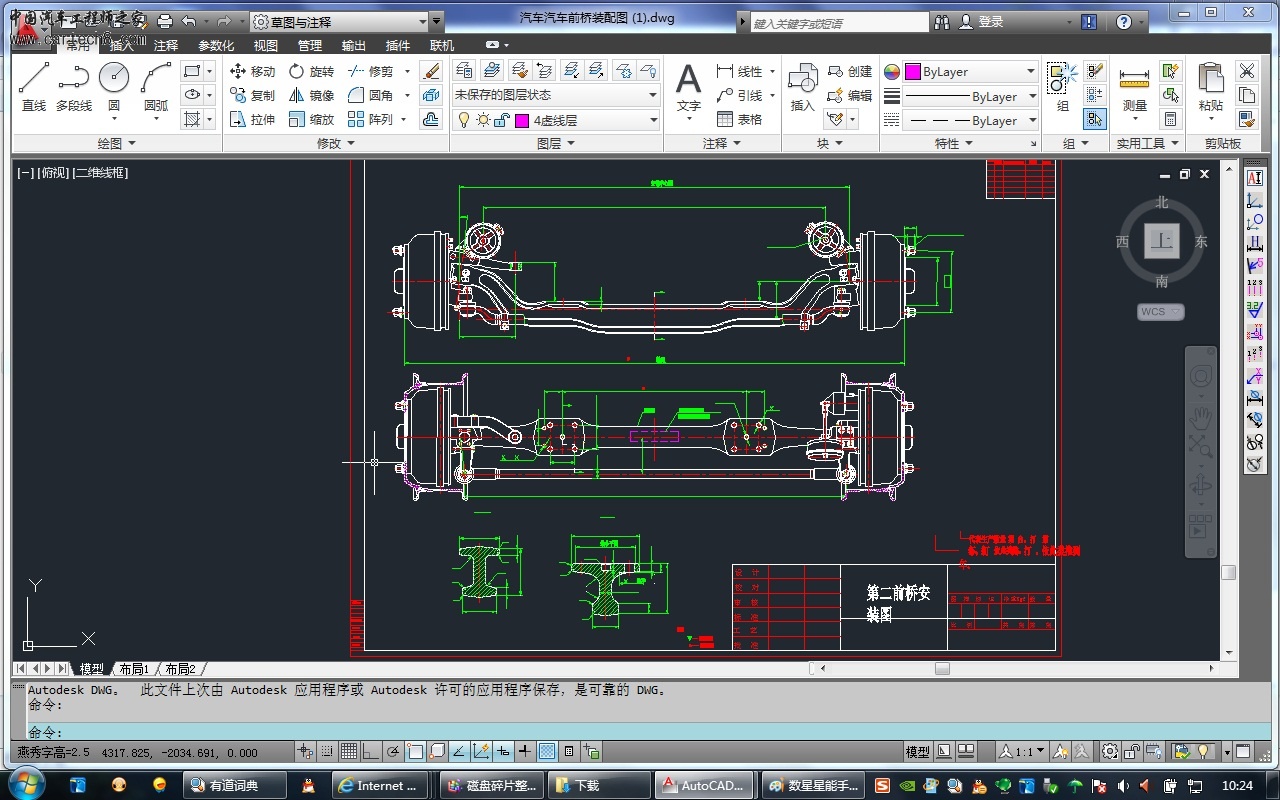Open the layer dropdown showing 4虚线层
The width and height of the screenshot is (1280, 800).
pyautogui.click(x=653, y=120)
